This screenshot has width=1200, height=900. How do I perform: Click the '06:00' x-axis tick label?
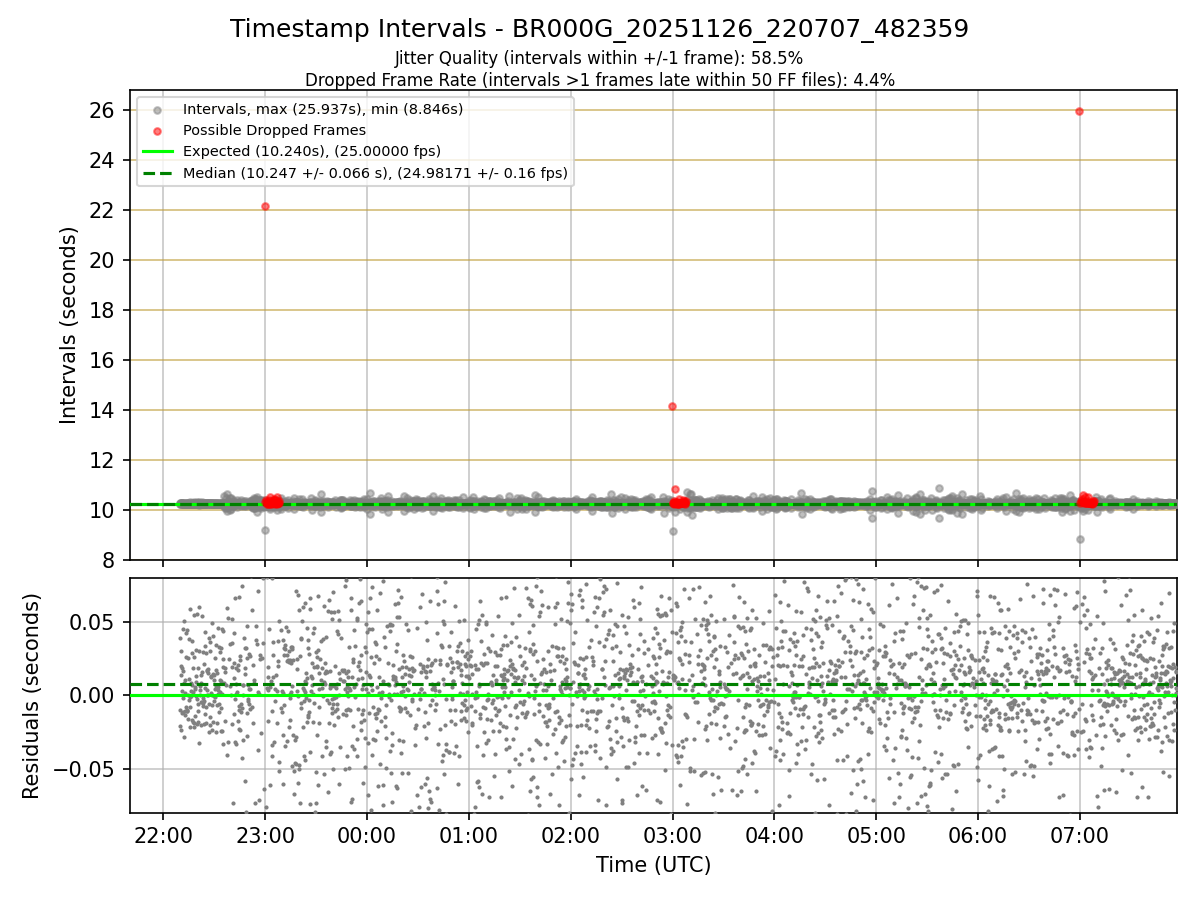point(978,835)
